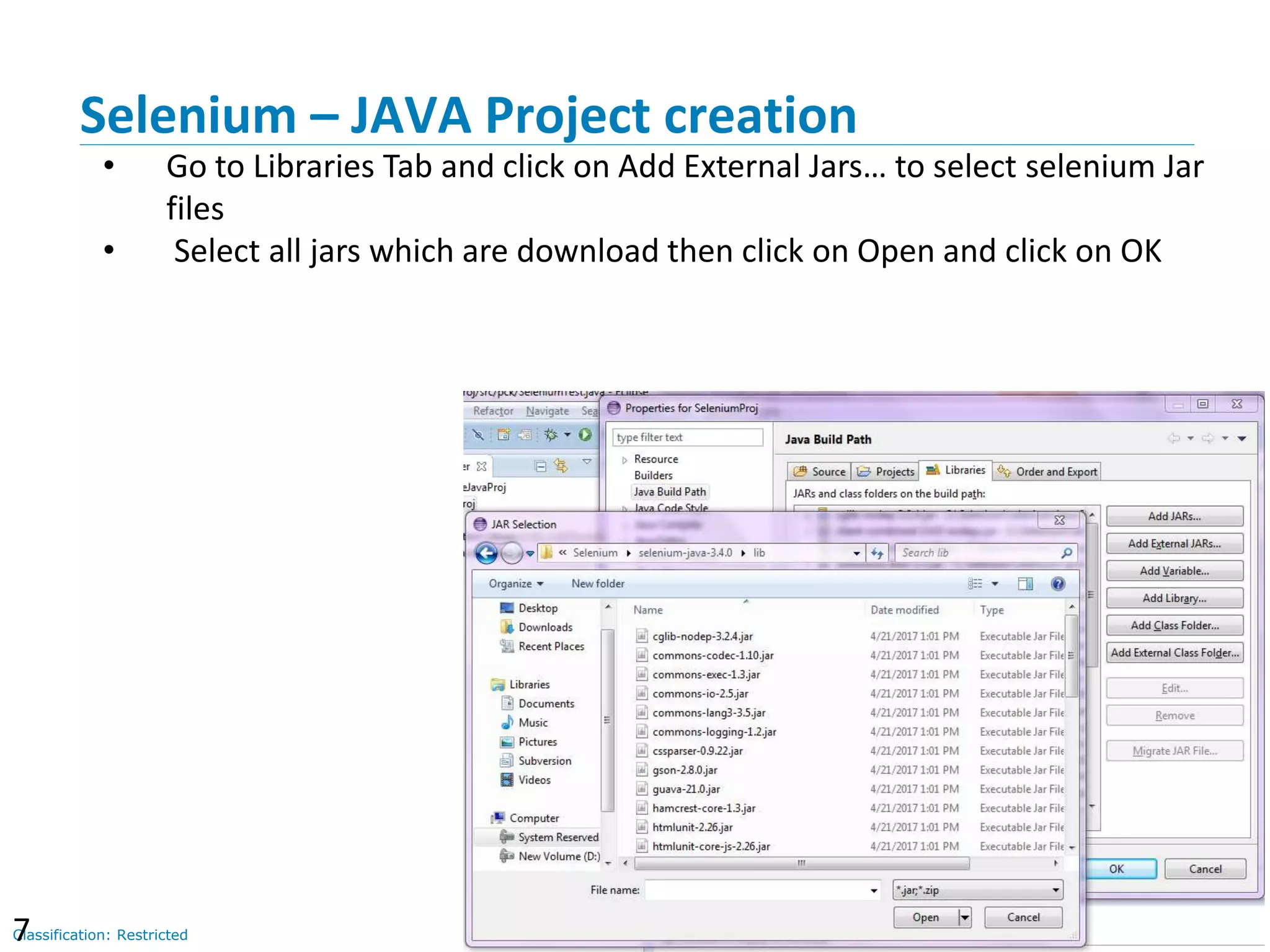Click the Search lib input field
Viewport: 1270px width, 952px height.
[x=977, y=553]
